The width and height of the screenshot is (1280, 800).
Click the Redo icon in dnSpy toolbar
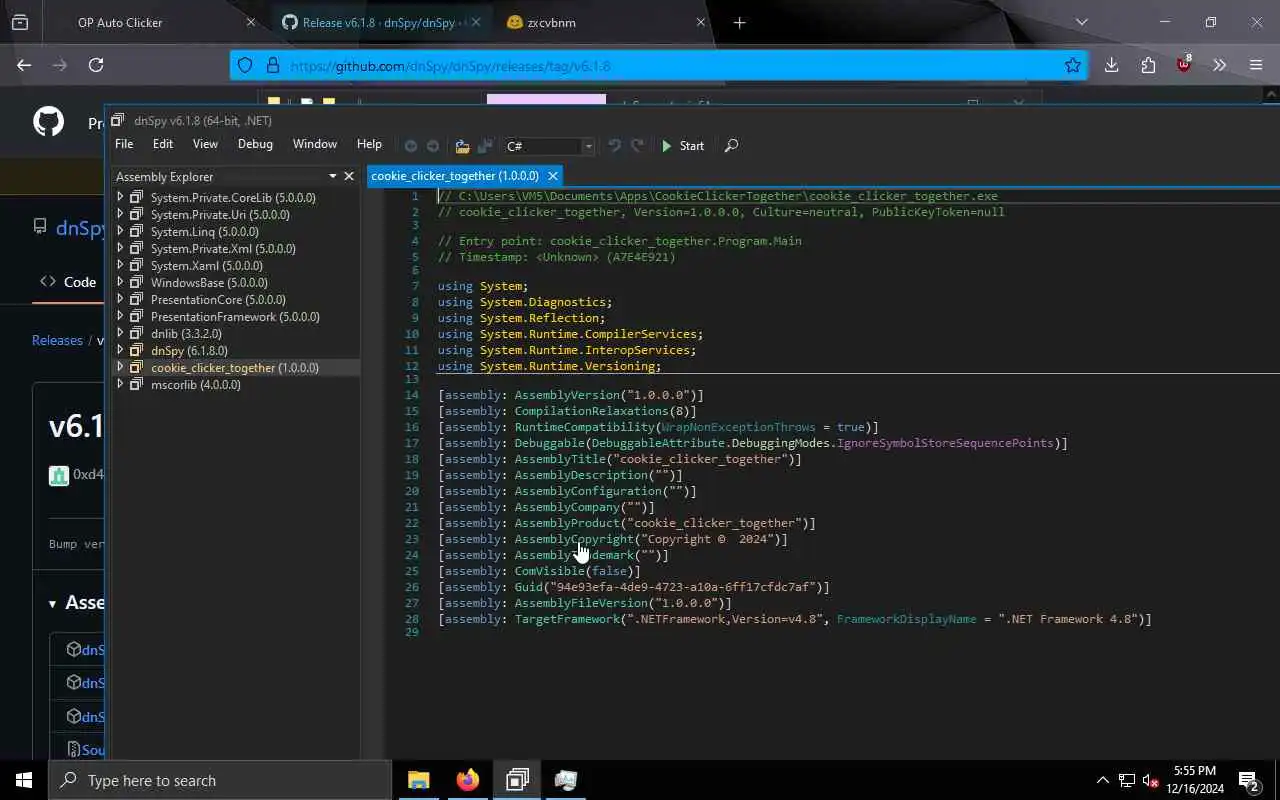click(637, 146)
